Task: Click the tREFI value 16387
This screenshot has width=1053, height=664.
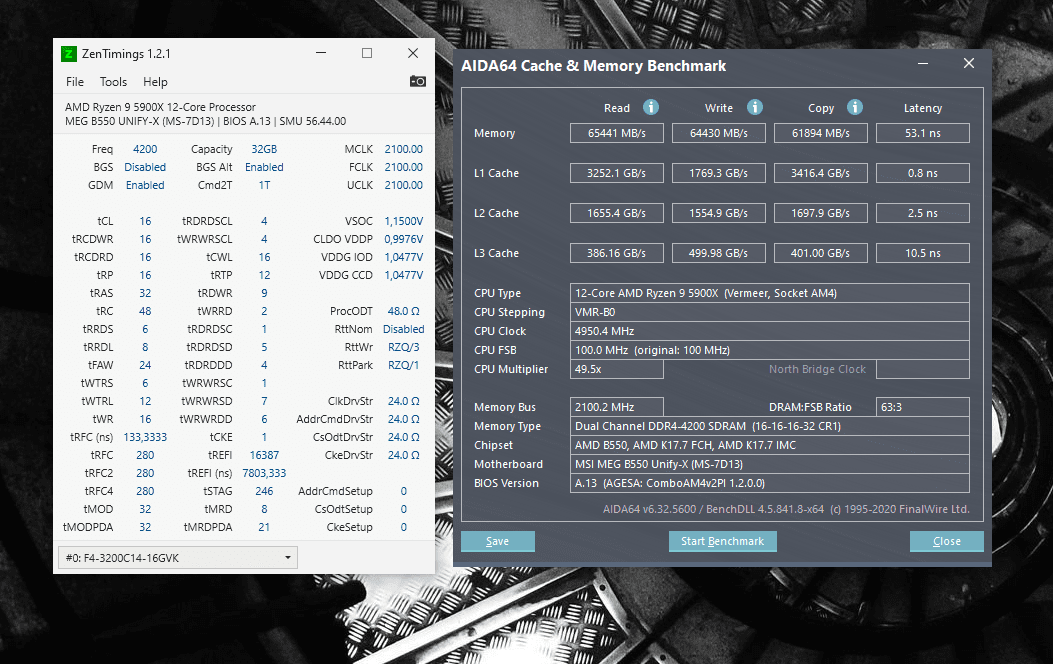Action: coord(264,455)
